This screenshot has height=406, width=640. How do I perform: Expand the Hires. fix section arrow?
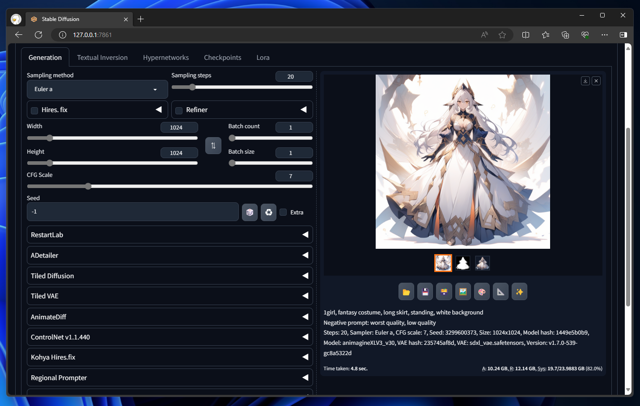158,109
